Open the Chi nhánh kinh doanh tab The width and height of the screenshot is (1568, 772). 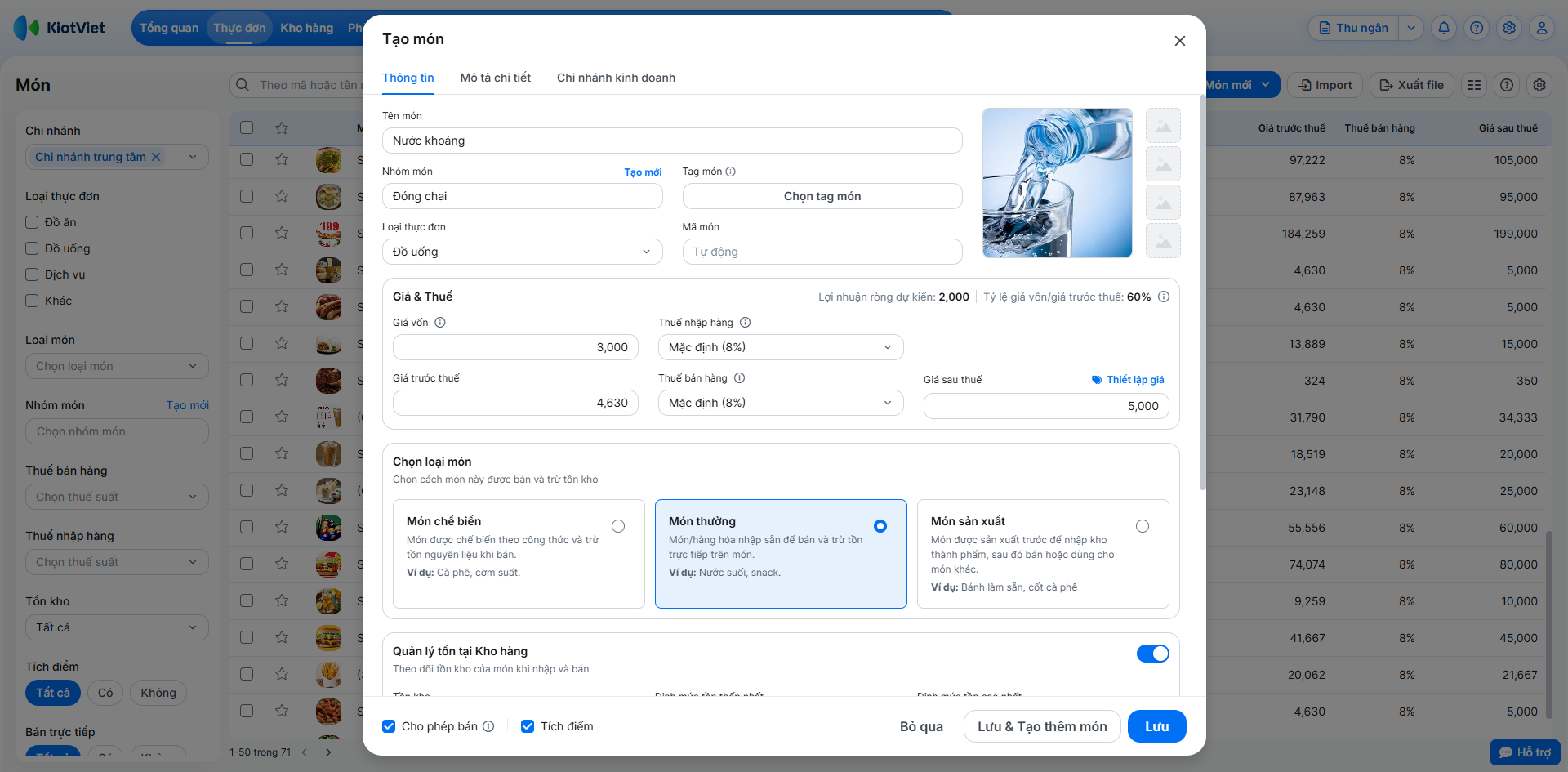click(616, 78)
